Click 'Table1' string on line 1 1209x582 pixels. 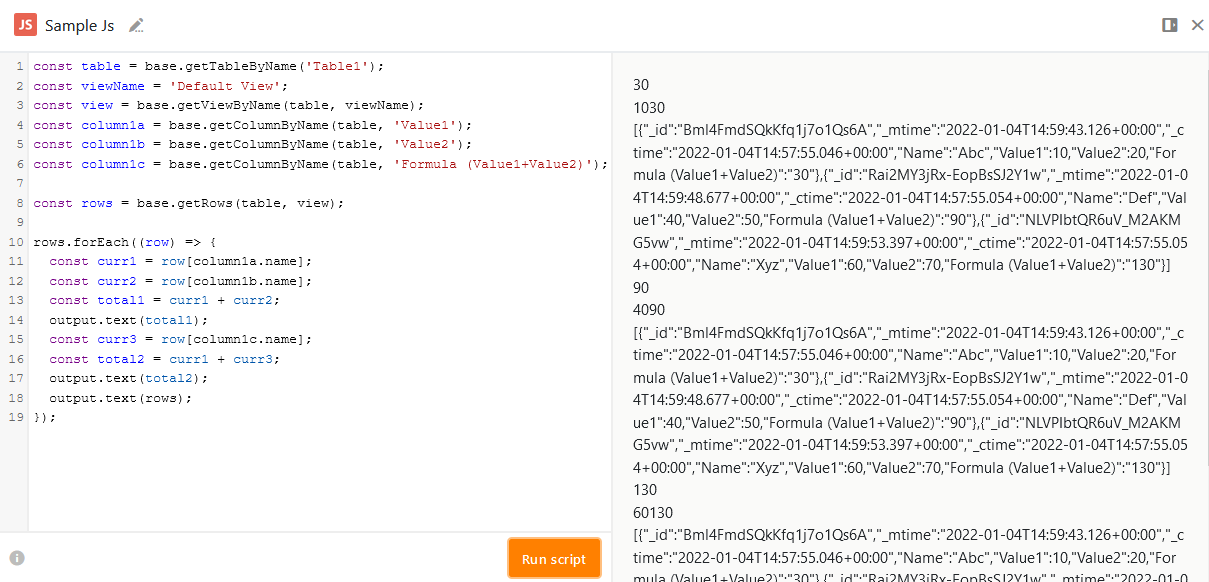[x=340, y=66]
